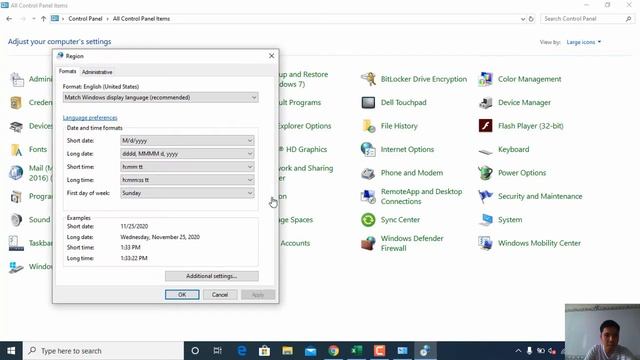Click Cancel in Region dialog
This screenshot has width=640, height=360.
point(220,294)
